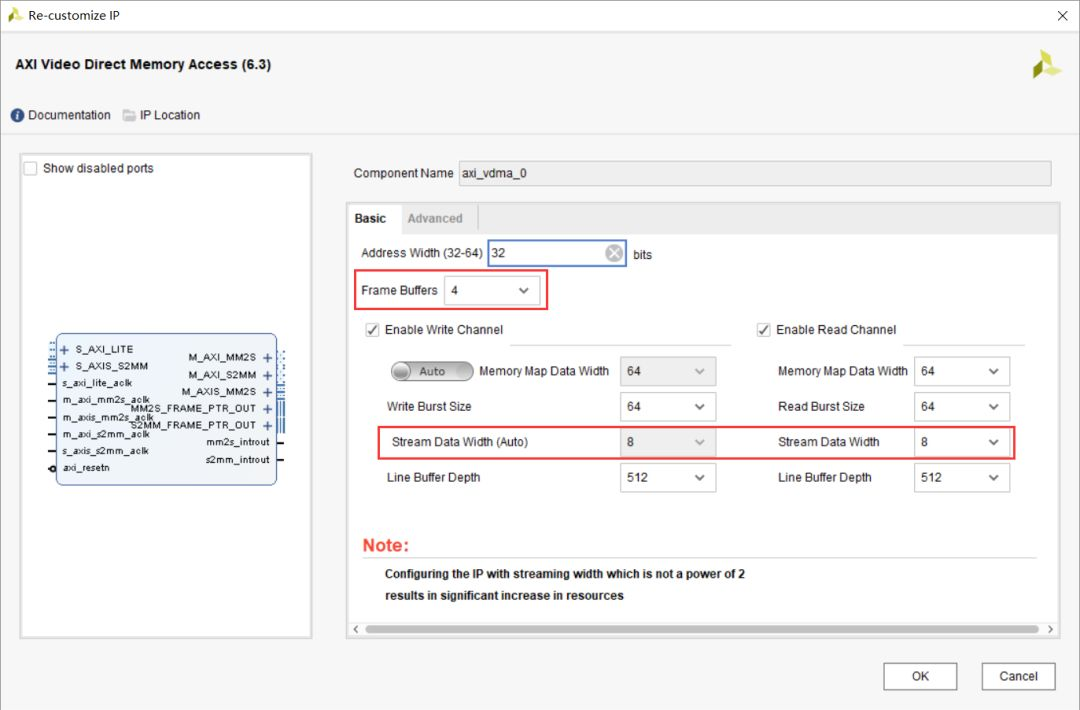Uncheck Enable Write Channel
Viewport: 1080px width, 710px height.
(372, 330)
